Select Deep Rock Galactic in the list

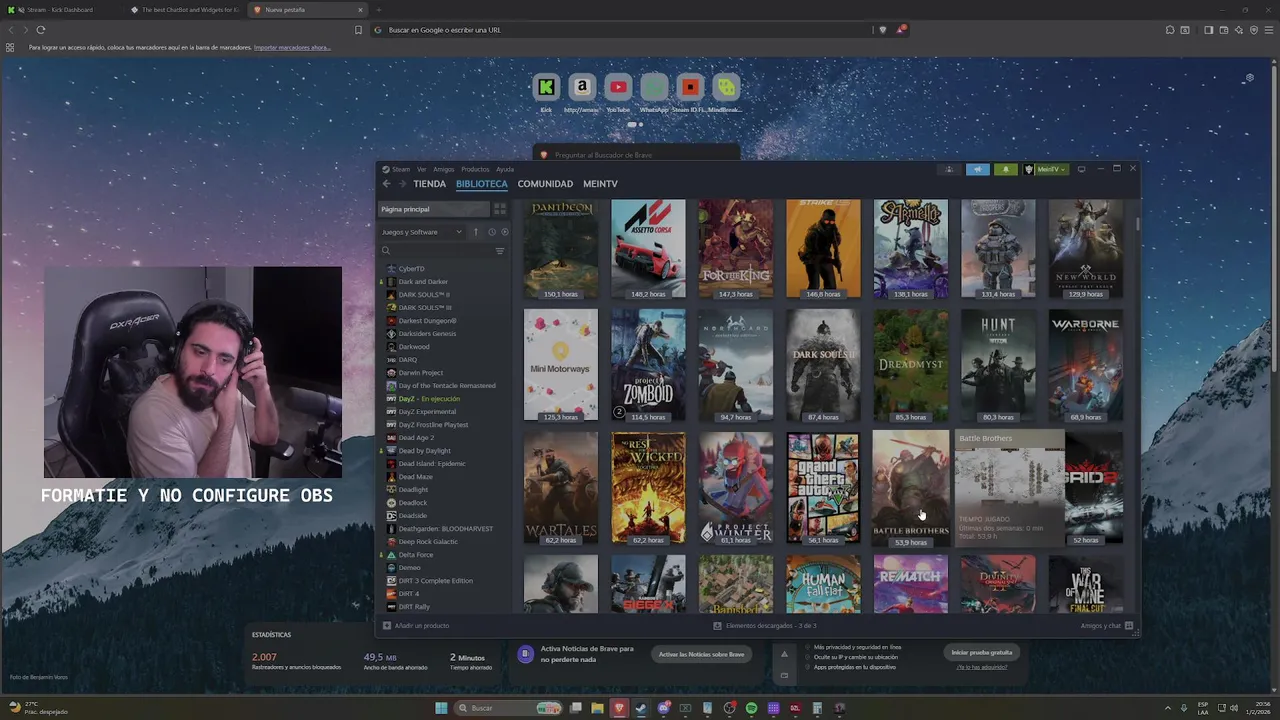(x=428, y=542)
